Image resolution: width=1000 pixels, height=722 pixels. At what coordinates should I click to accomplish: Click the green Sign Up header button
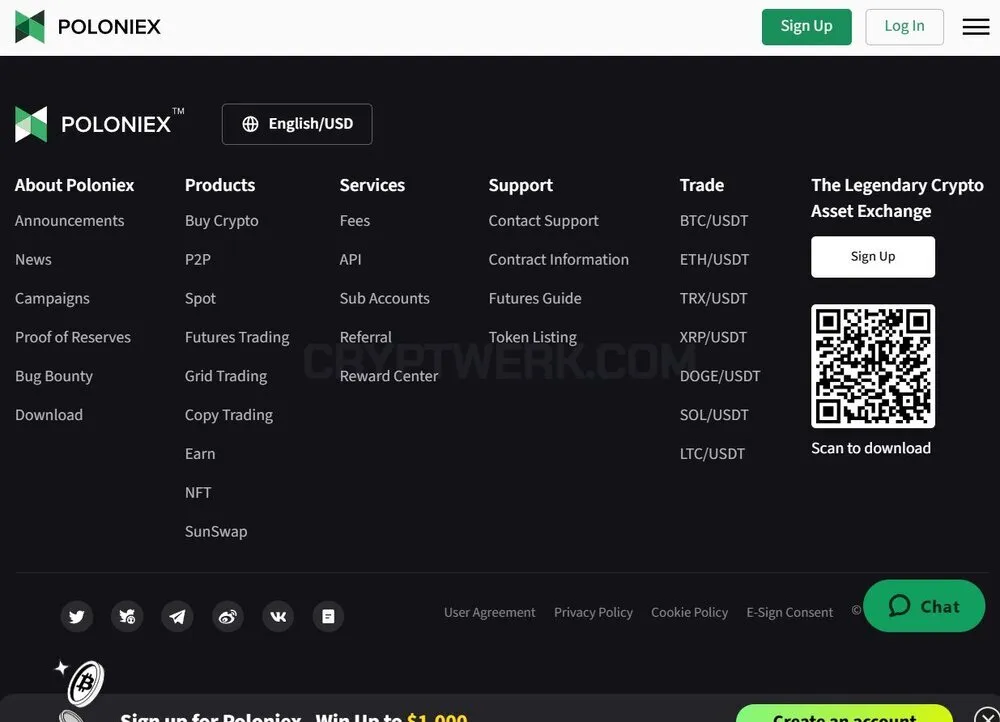(x=806, y=27)
